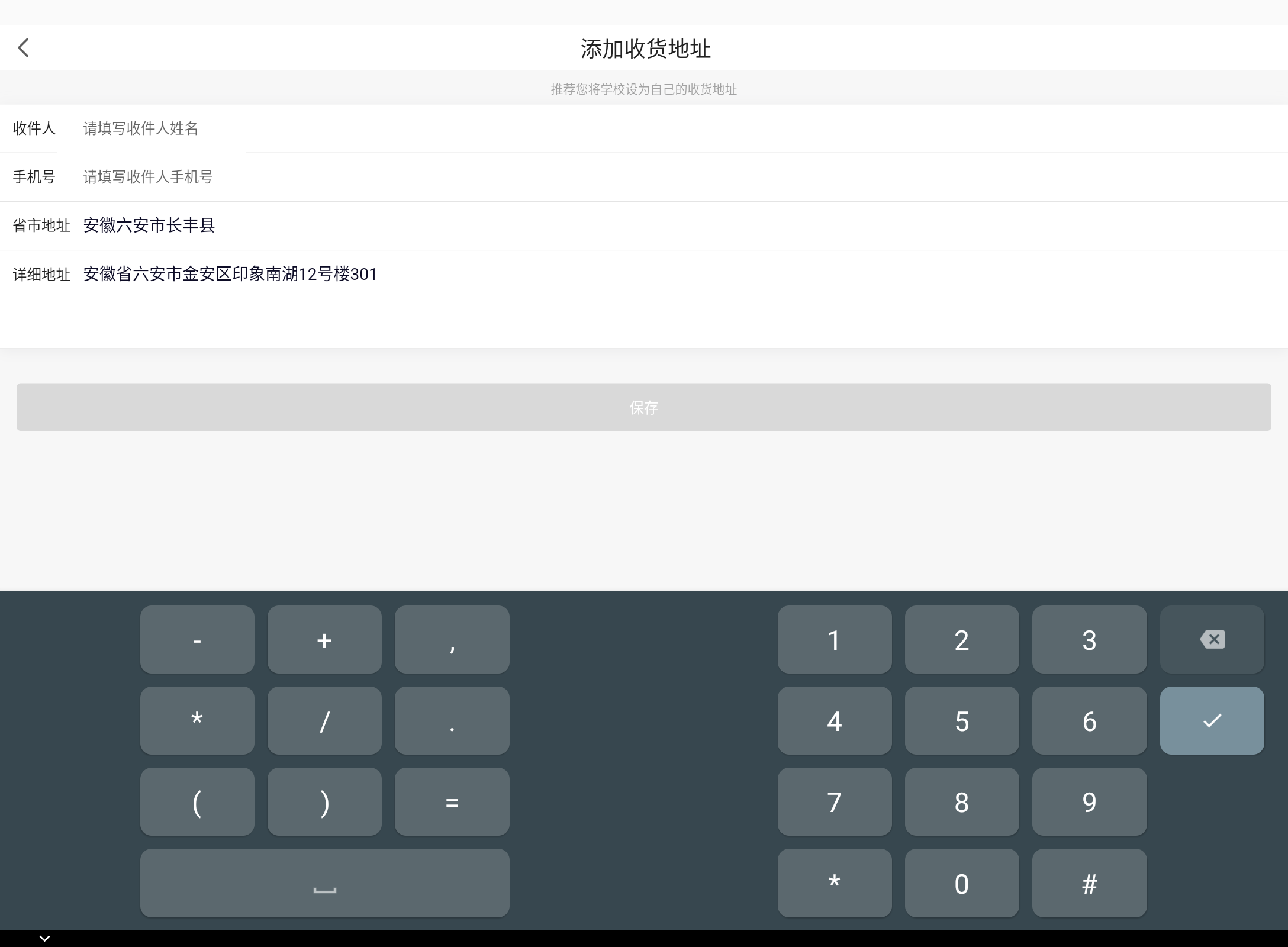The width and height of the screenshot is (1288, 947).
Task: Go back using the top-left arrow
Action: point(24,48)
